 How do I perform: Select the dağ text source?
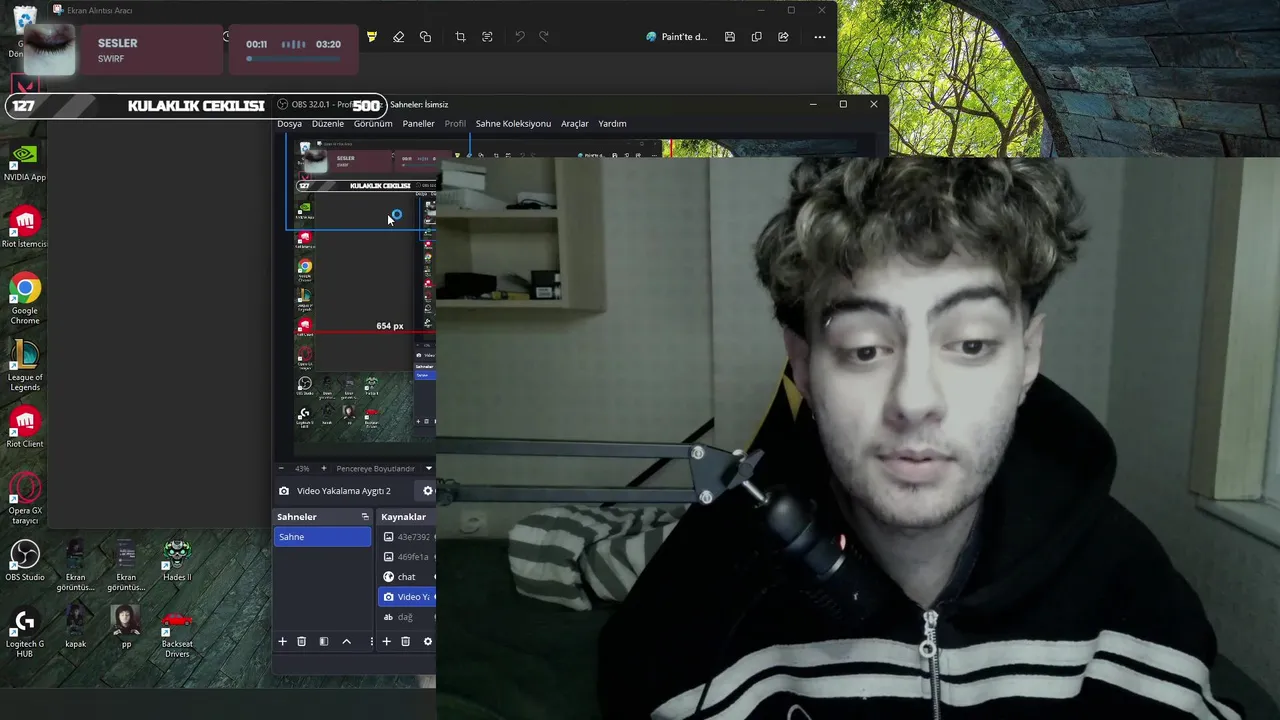point(407,617)
